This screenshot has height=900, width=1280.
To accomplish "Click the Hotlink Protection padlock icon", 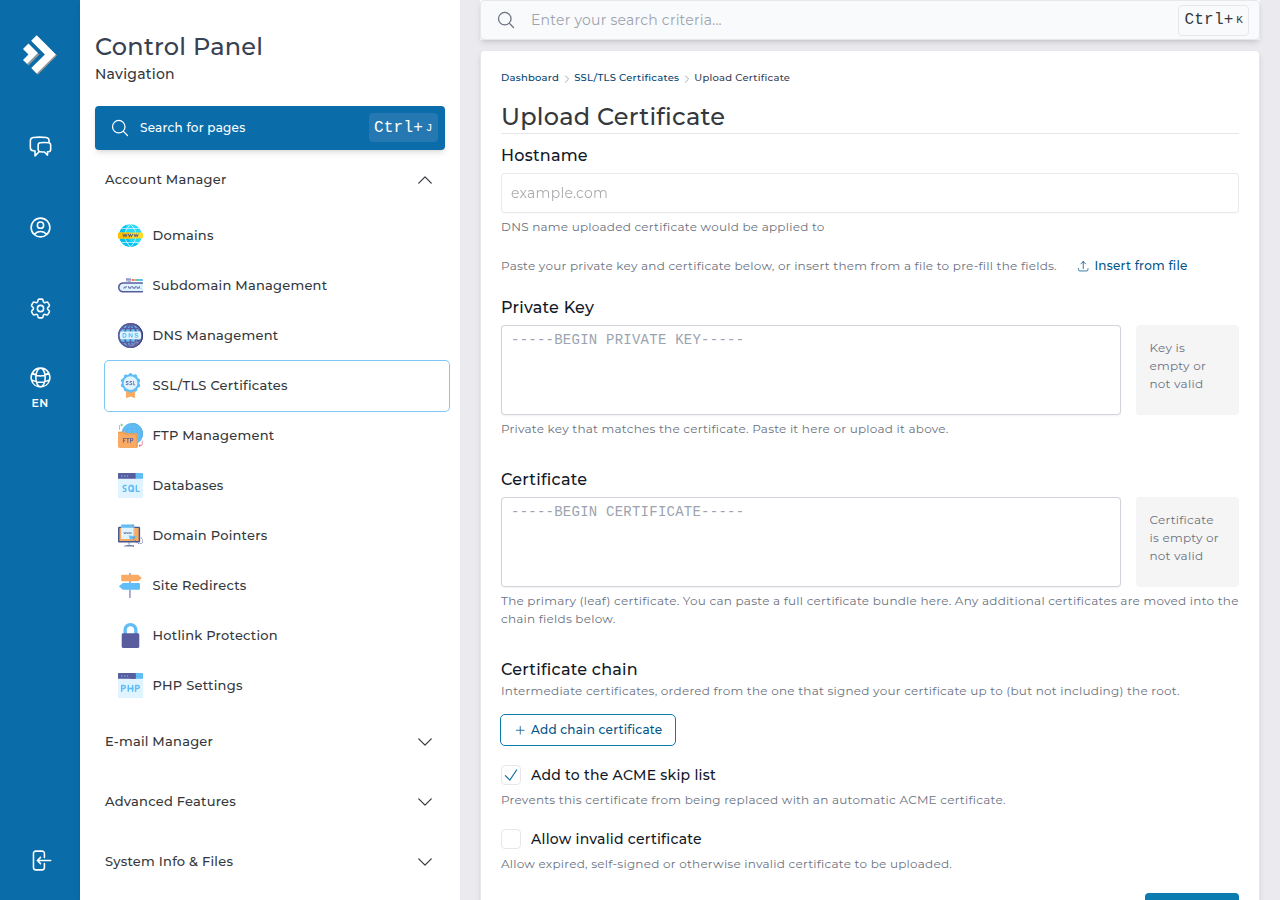I will pyautogui.click(x=130, y=636).
